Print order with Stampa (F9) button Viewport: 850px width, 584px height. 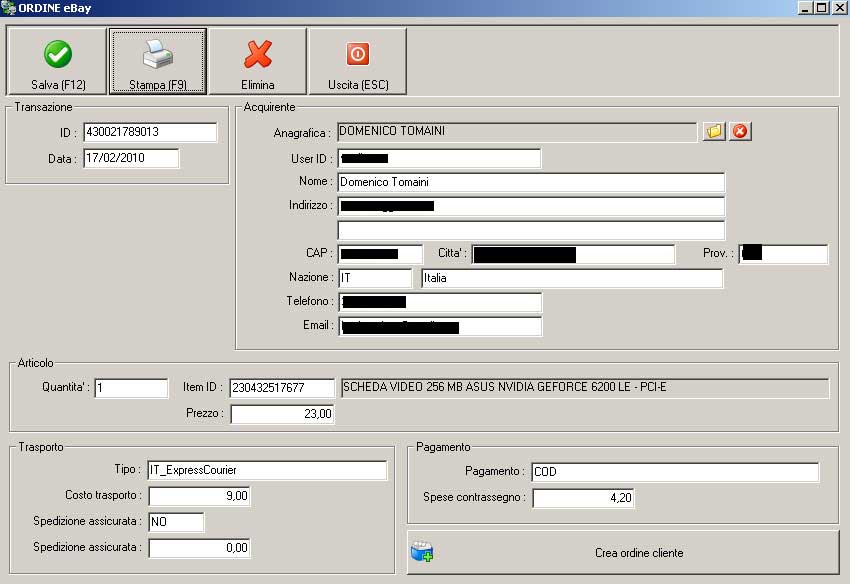[158, 61]
